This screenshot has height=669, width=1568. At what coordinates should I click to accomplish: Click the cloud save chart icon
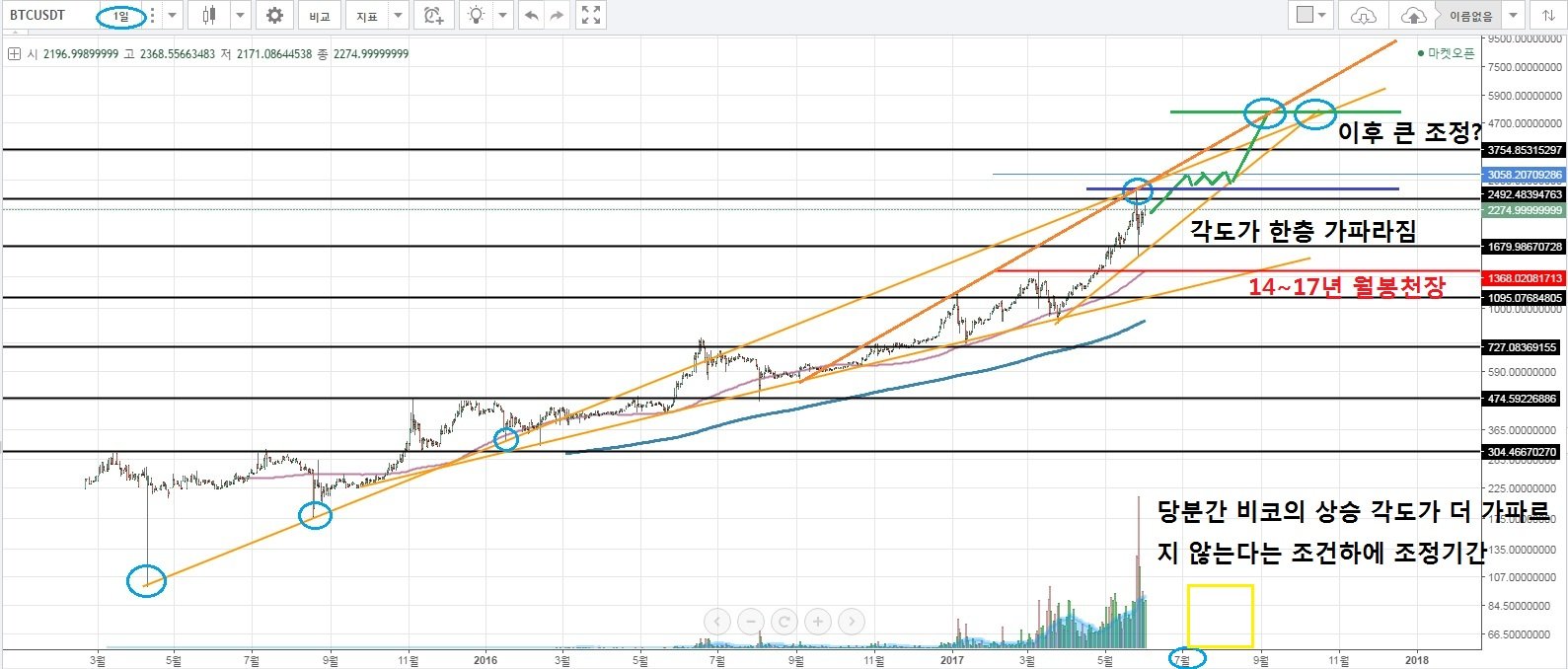click(x=1413, y=16)
